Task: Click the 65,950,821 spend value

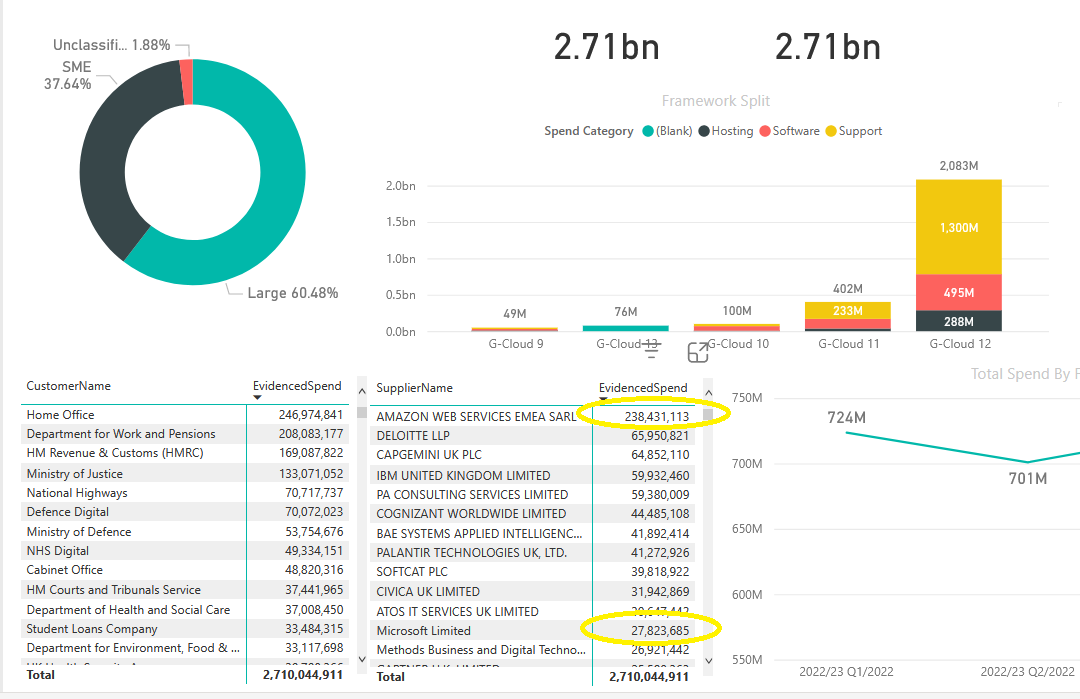Action: (660, 435)
